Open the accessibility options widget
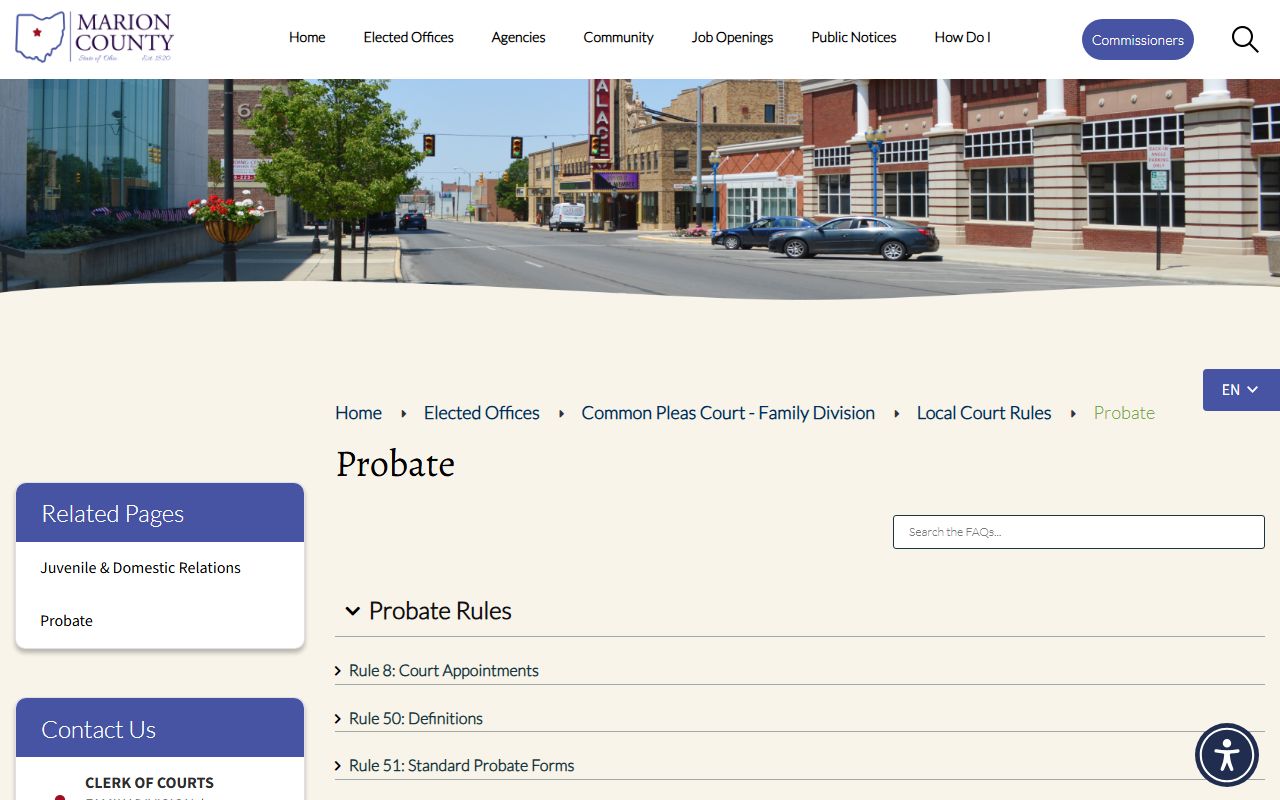 click(x=1227, y=755)
